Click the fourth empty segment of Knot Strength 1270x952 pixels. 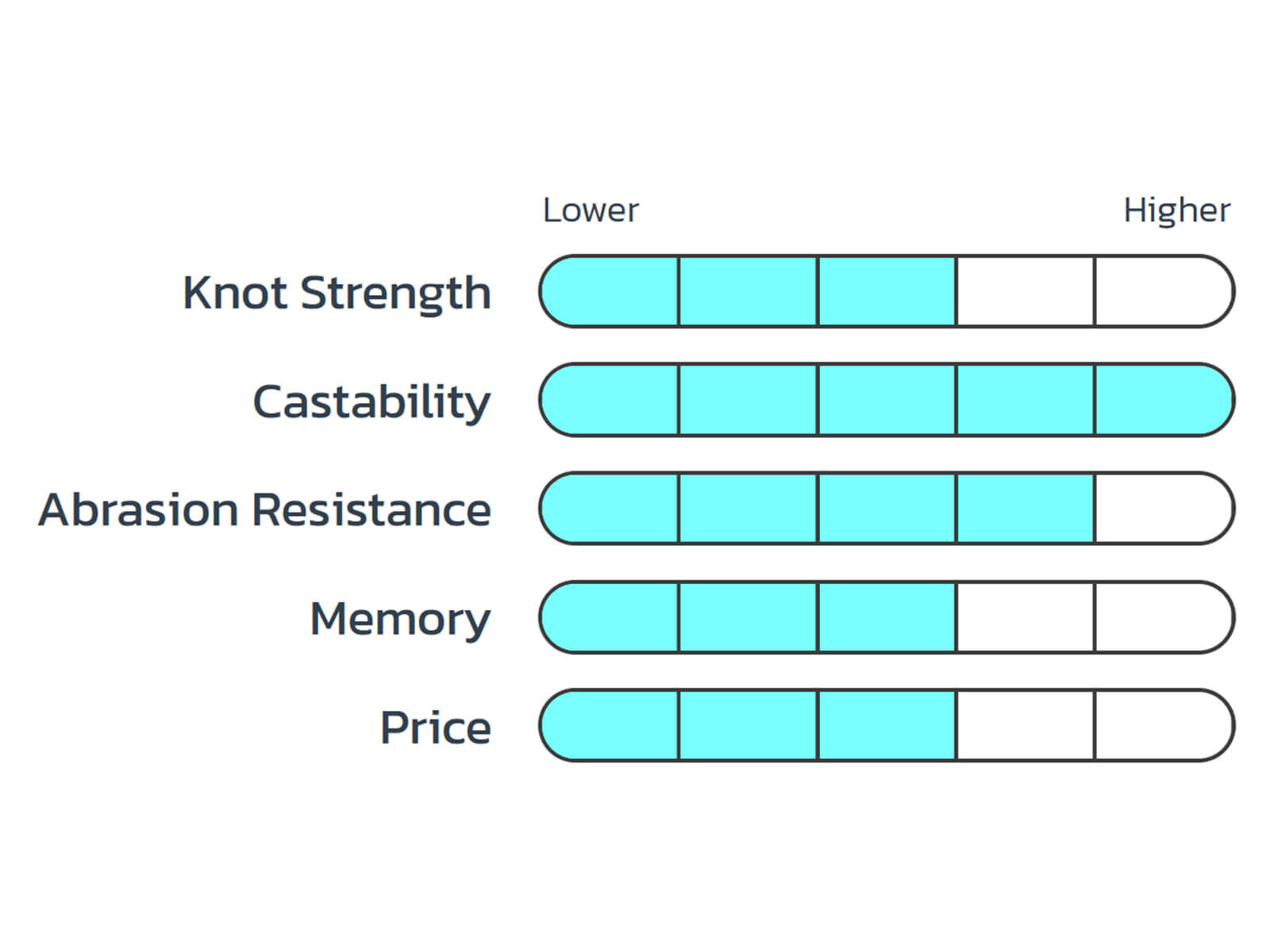click(x=1026, y=291)
